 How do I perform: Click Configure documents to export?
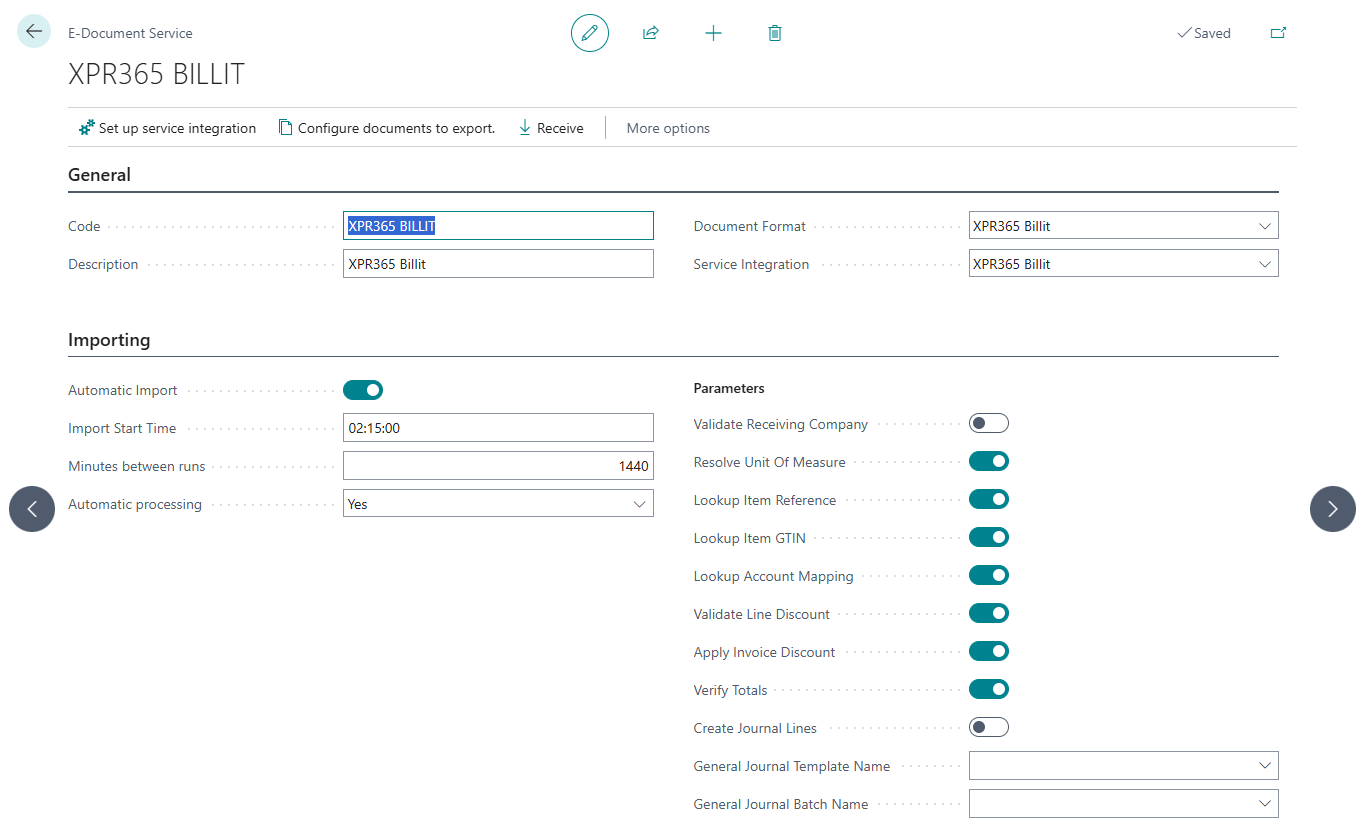[387, 128]
